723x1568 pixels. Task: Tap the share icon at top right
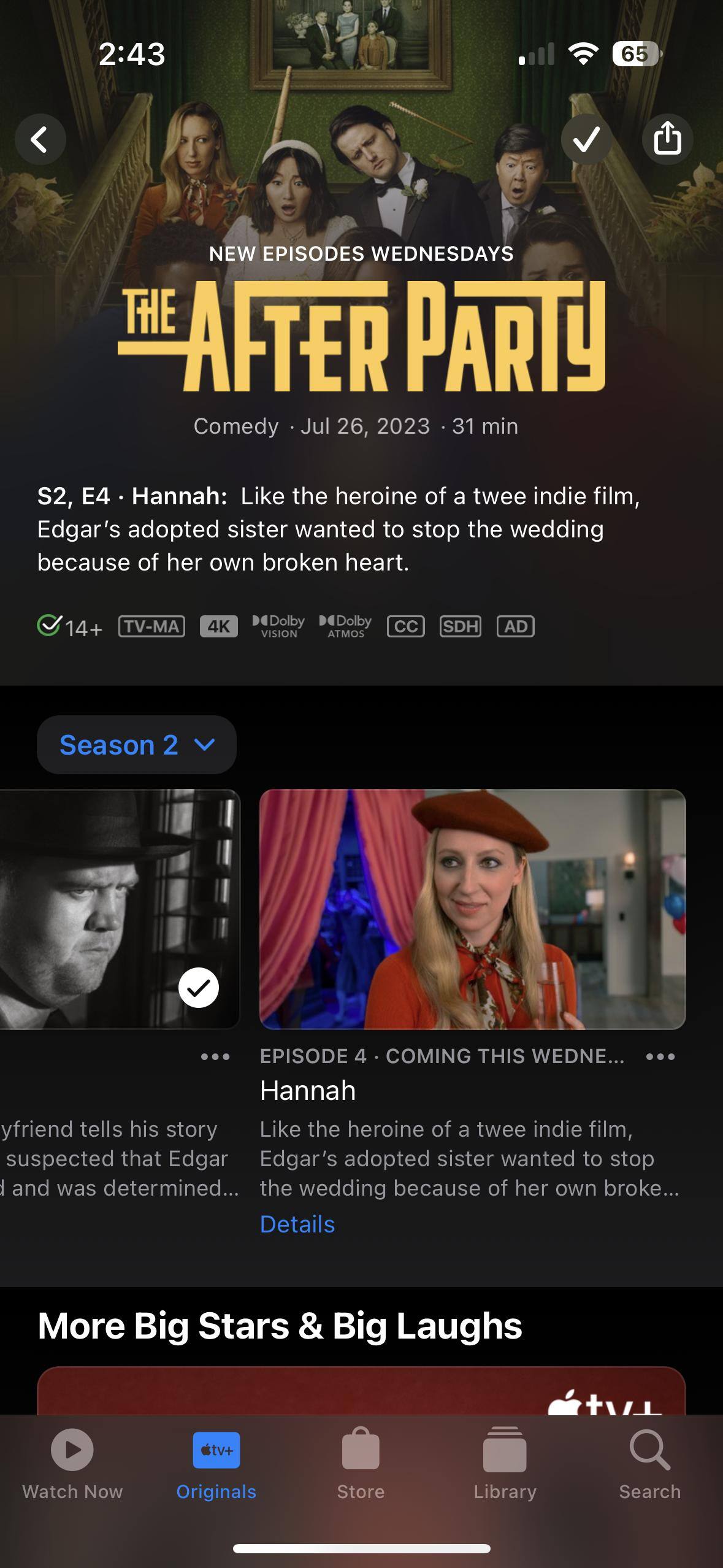pyautogui.click(x=667, y=139)
